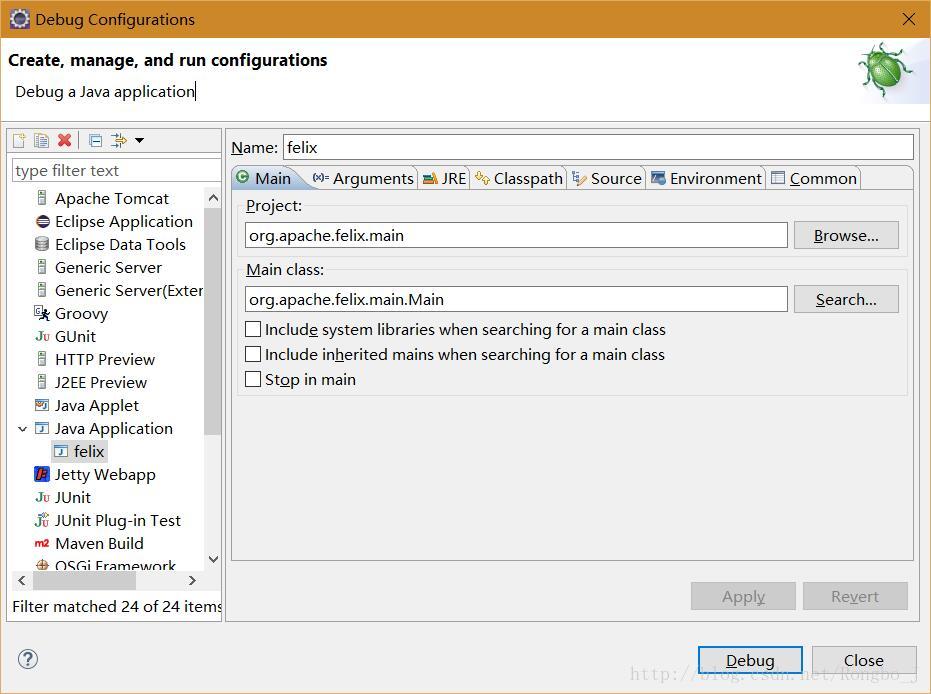Image resolution: width=931 pixels, height=694 pixels.
Task: Click the J2EE Preview icon
Action: point(42,382)
